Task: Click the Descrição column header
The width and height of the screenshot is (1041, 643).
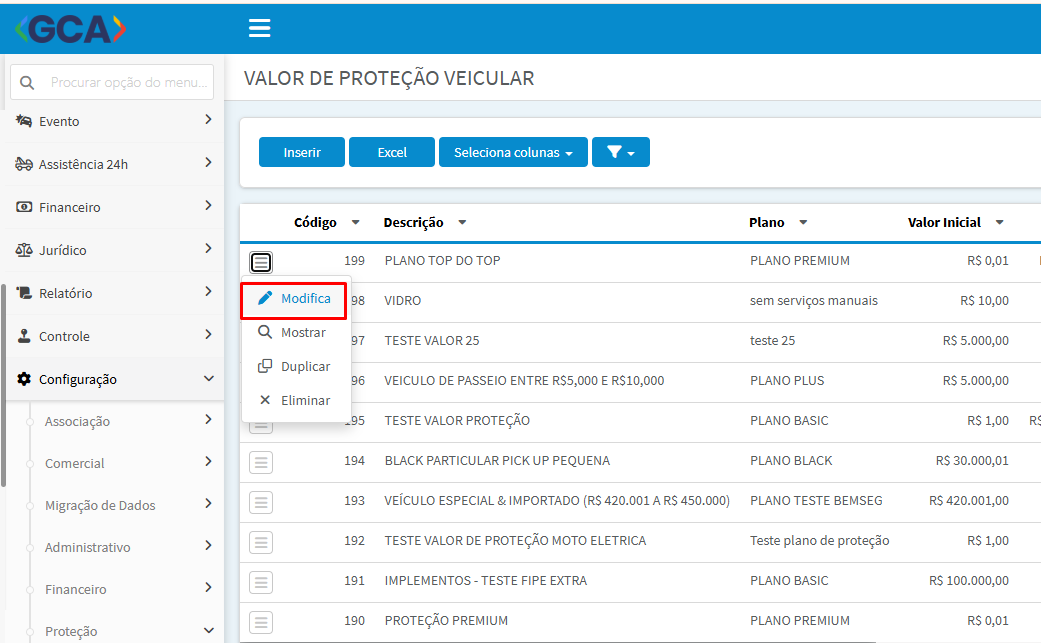Action: (413, 222)
